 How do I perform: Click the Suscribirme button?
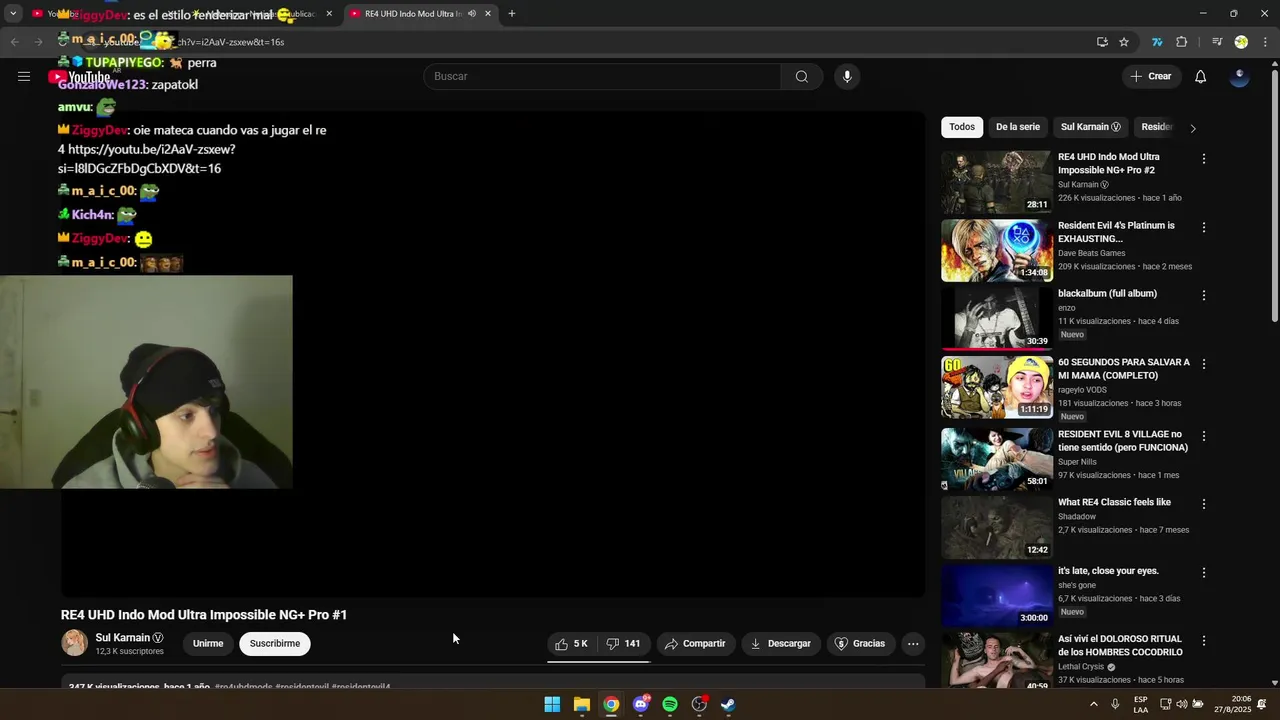275,644
